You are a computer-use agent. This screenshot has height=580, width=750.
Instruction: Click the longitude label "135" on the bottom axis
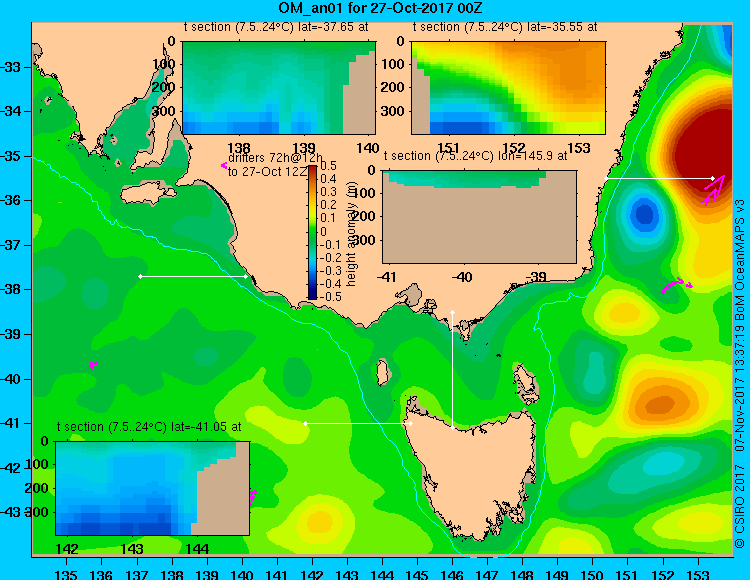click(66, 574)
